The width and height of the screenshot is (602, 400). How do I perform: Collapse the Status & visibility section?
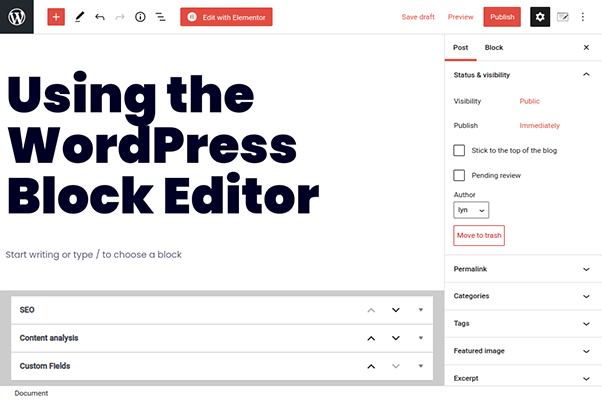pos(523,75)
